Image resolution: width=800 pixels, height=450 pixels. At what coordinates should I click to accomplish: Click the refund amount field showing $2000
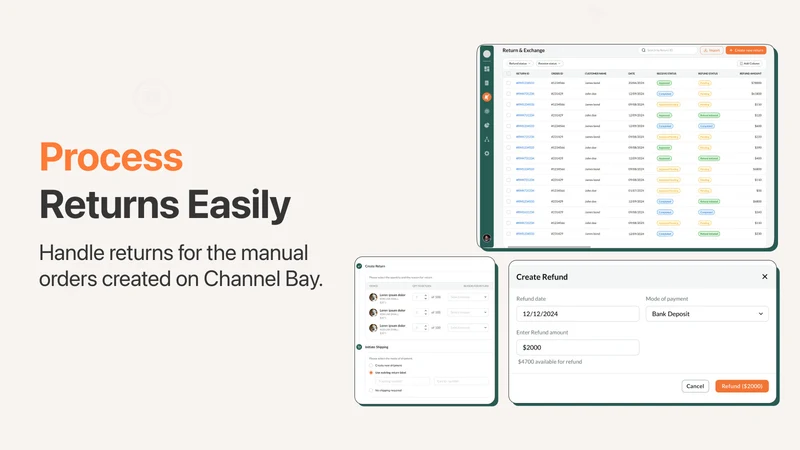(578, 347)
